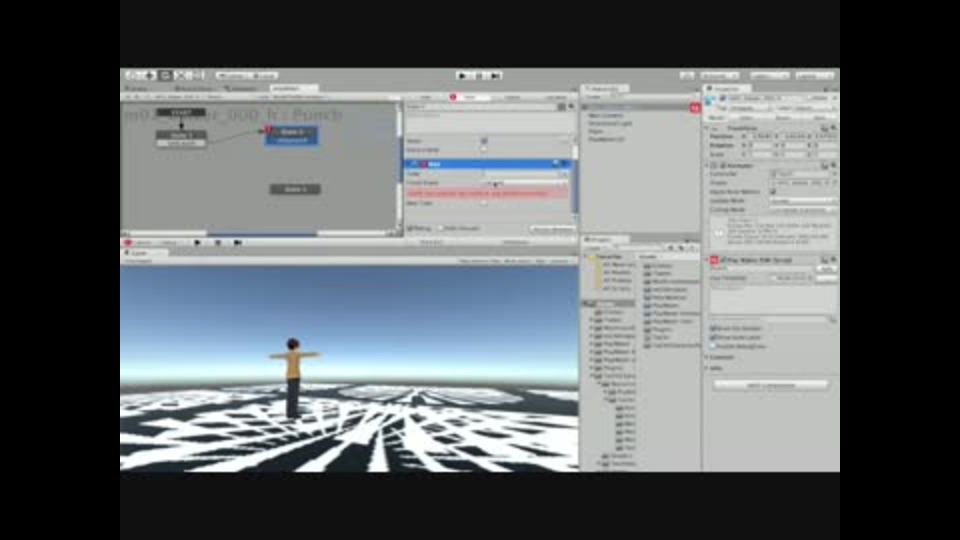Select the State 1 node

pyautogui.click(x=181, y=138)
